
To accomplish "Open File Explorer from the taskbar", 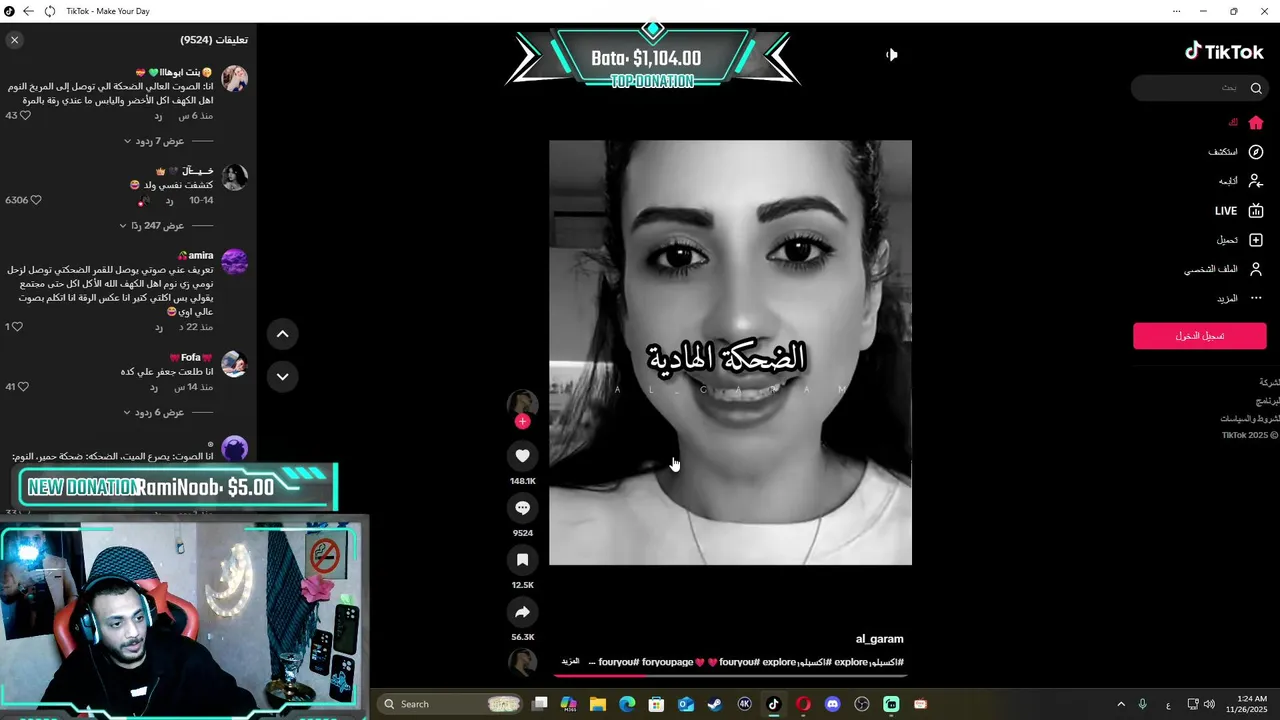I will tap(598, 704).
